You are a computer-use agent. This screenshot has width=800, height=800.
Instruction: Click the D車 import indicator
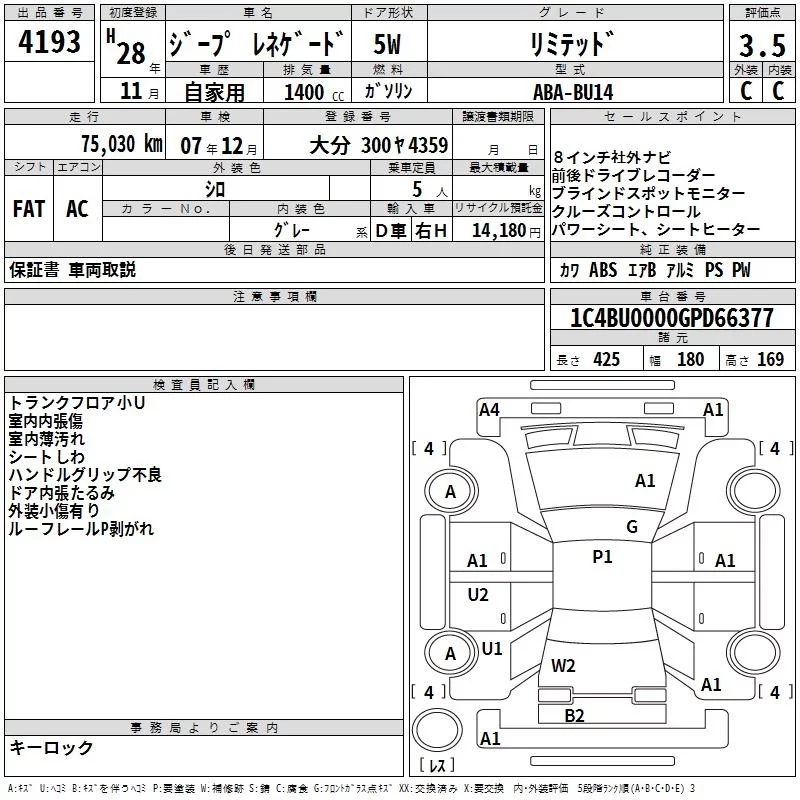click(x=391, y=231)
